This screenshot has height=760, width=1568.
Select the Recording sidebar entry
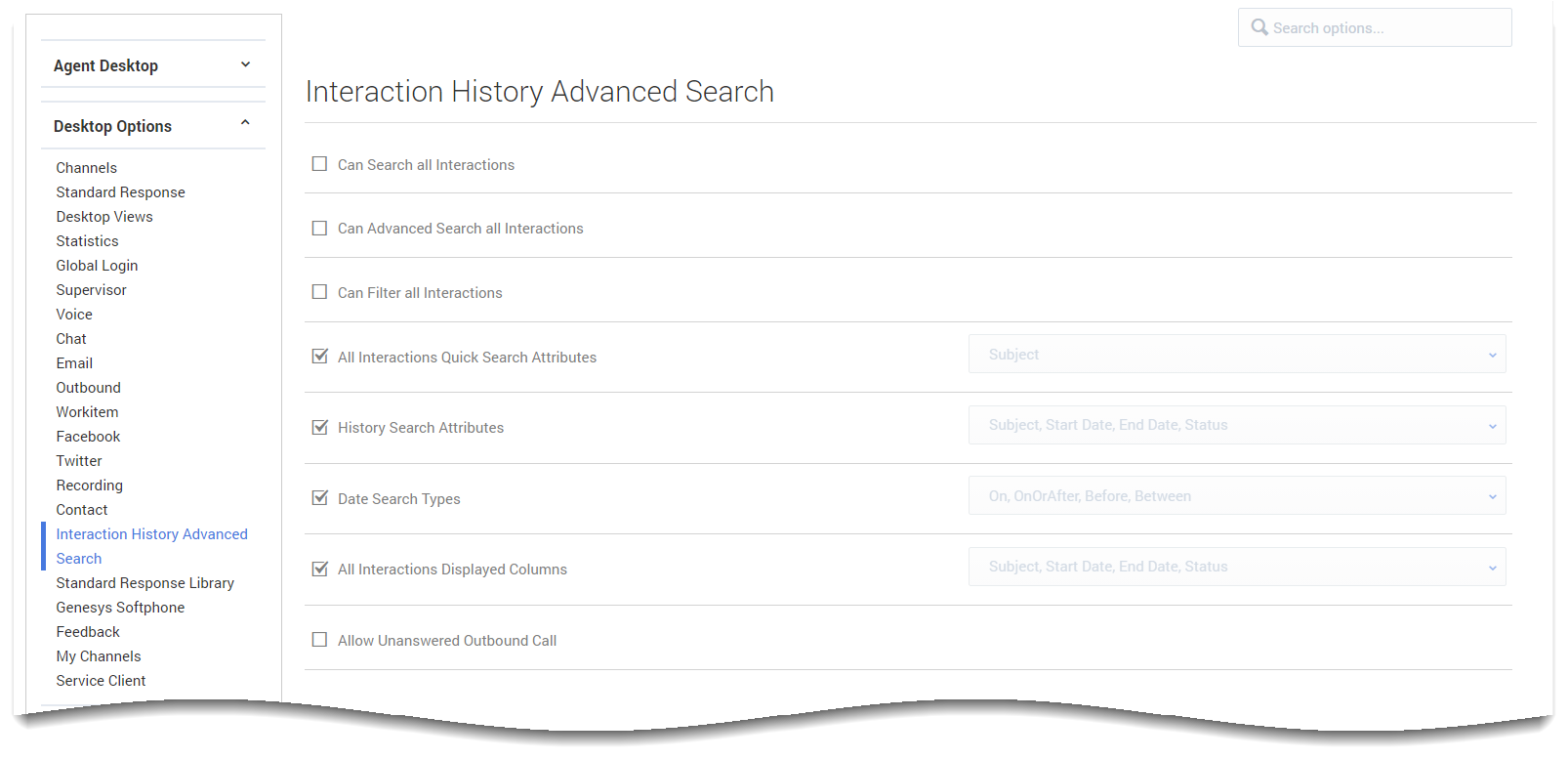point(89,485)
